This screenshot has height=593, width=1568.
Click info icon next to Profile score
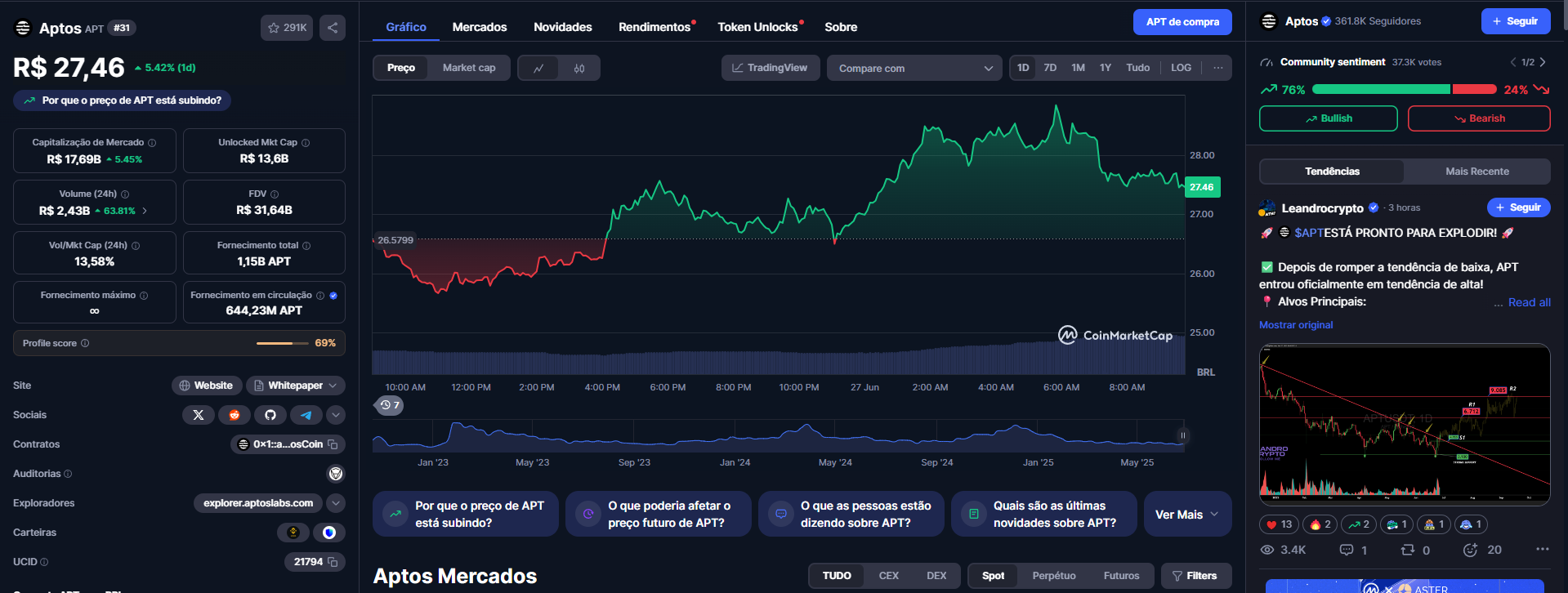tap(85, 343)
